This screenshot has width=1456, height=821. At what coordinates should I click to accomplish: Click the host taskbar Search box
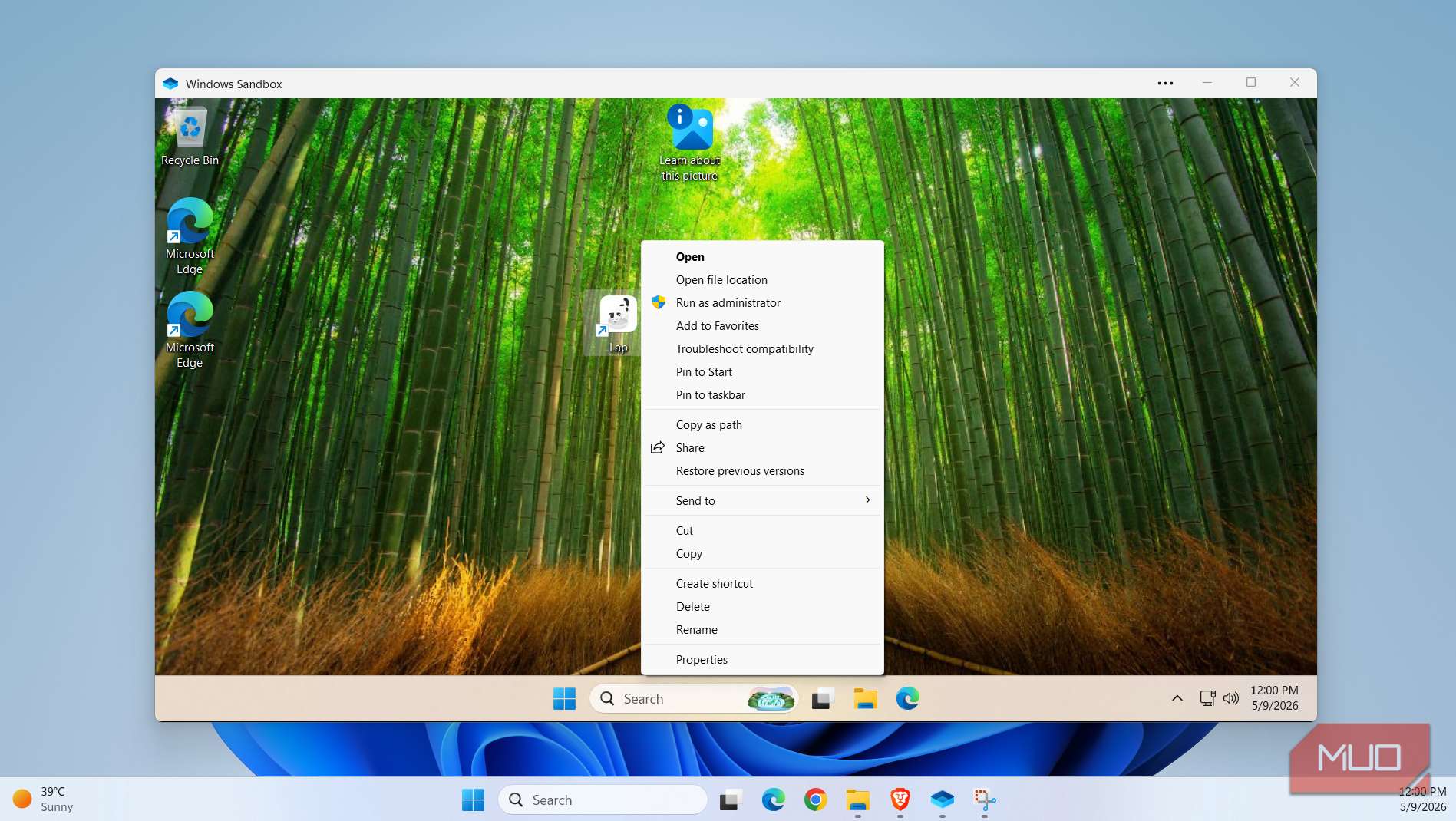[603, 800]
